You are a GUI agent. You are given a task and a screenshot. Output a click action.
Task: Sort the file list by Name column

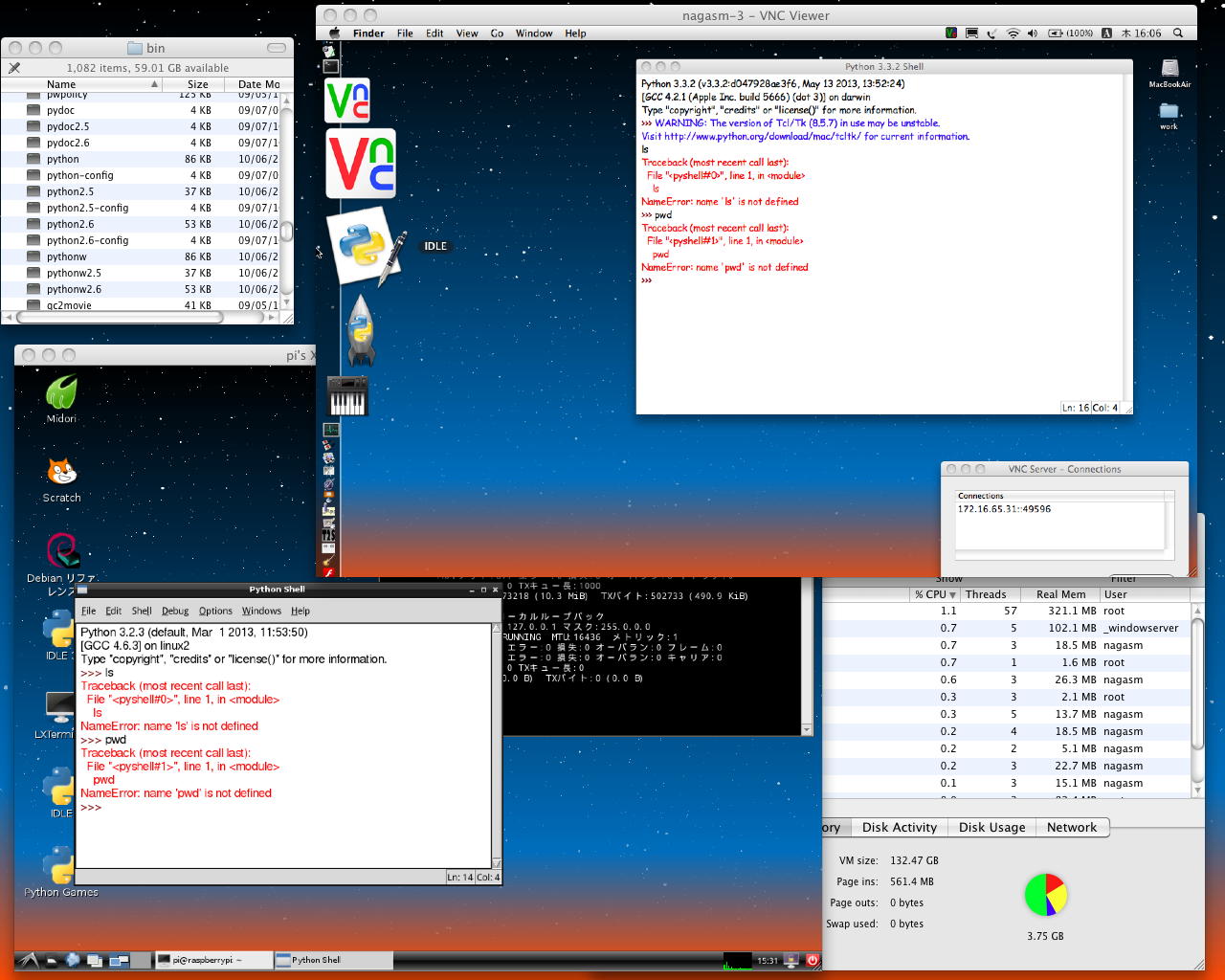point(61,84)
